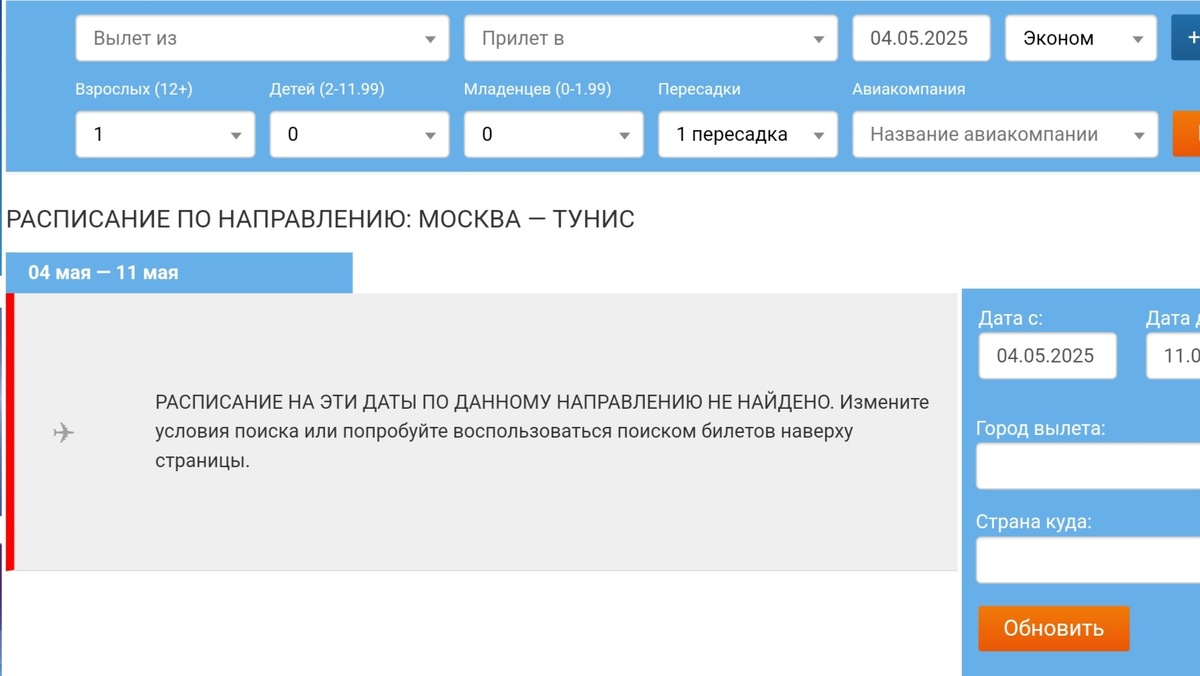Open the infants 'Младенцев (0-1.99)' dropdown
Viewport: 1200px width, 676px height.
pyautogui.click(x=553, y=134)
